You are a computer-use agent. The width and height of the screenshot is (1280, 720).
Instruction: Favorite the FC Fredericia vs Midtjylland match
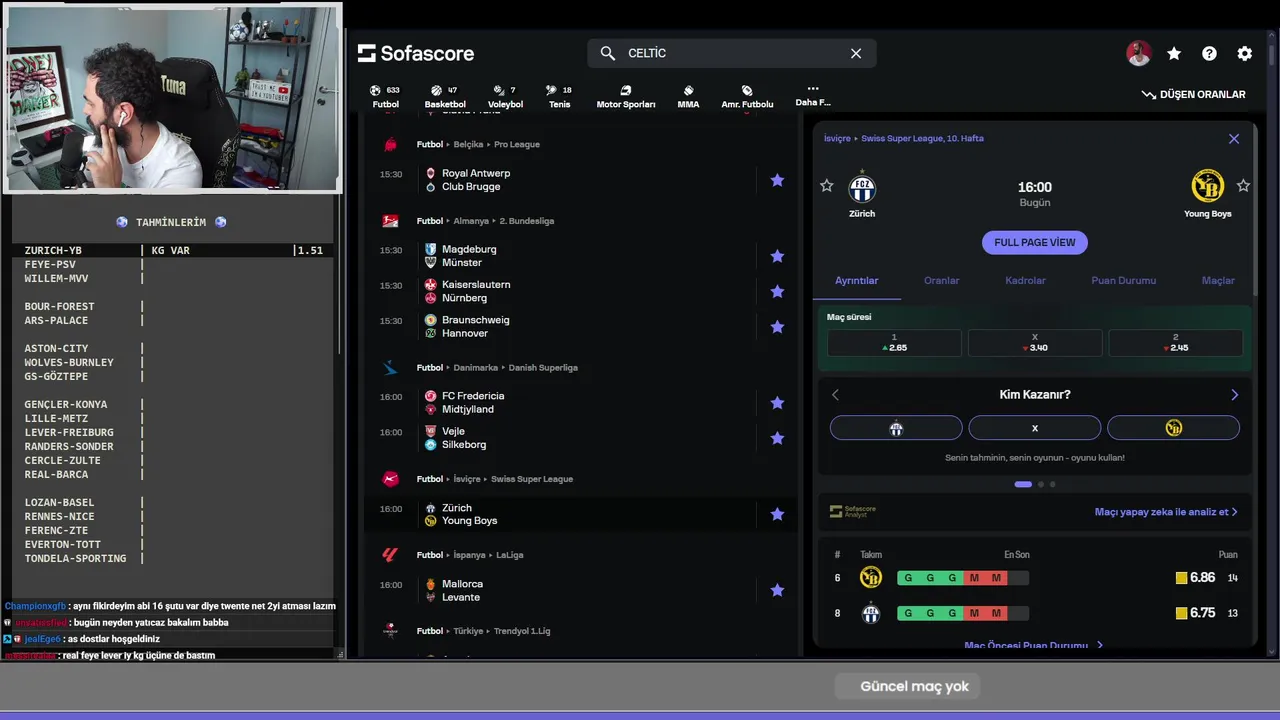(x=777, y=402)
